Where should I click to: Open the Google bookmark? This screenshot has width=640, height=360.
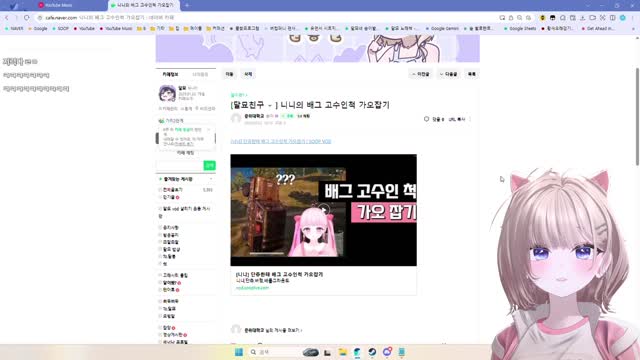38,29
